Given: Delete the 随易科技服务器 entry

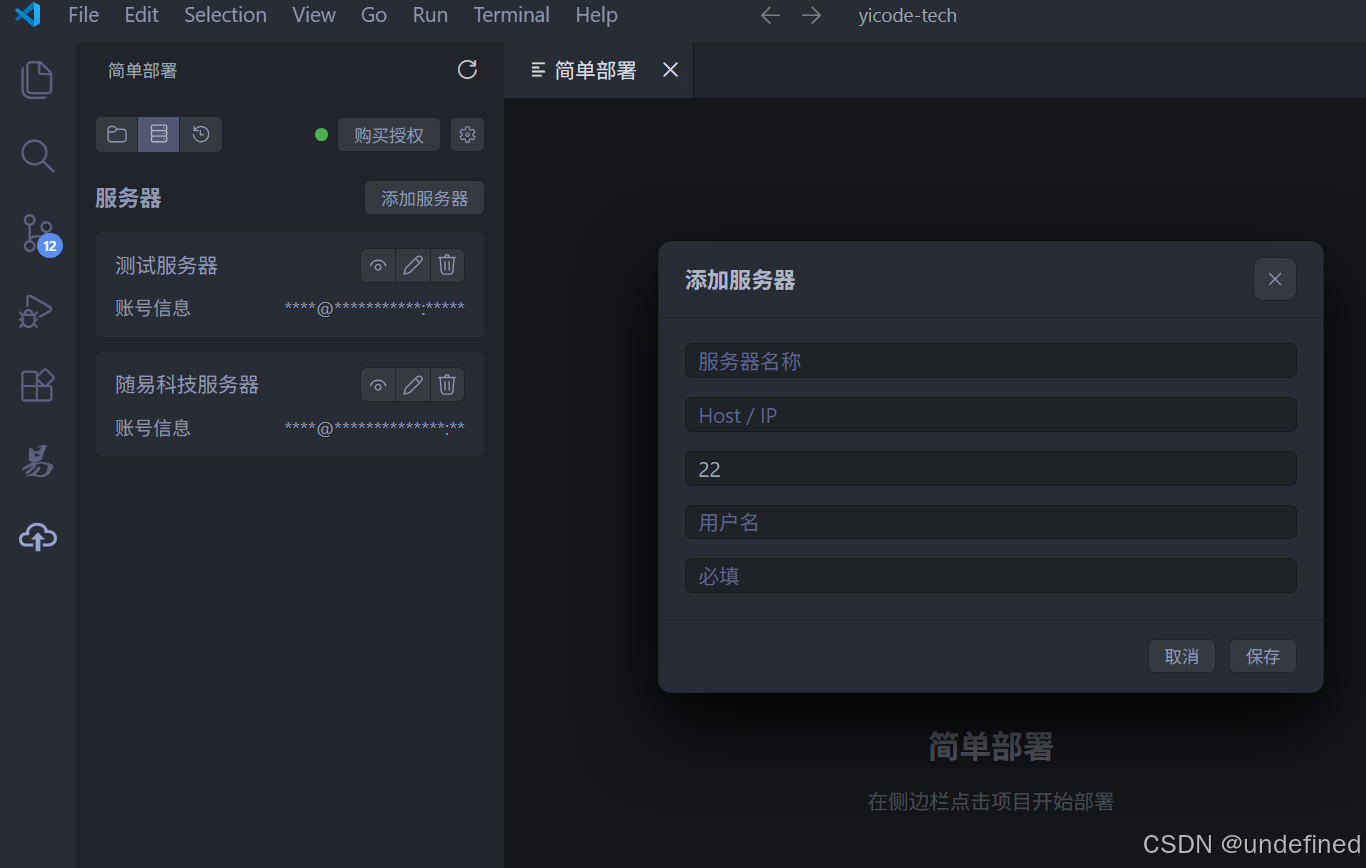Looking at the screenshot, I should click(447, 385).
